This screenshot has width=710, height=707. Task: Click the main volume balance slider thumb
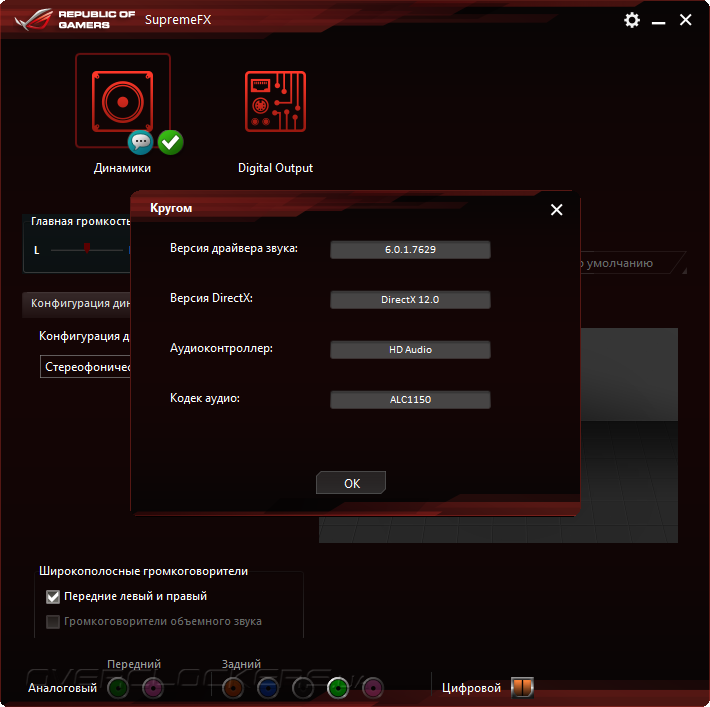point(86,248)
